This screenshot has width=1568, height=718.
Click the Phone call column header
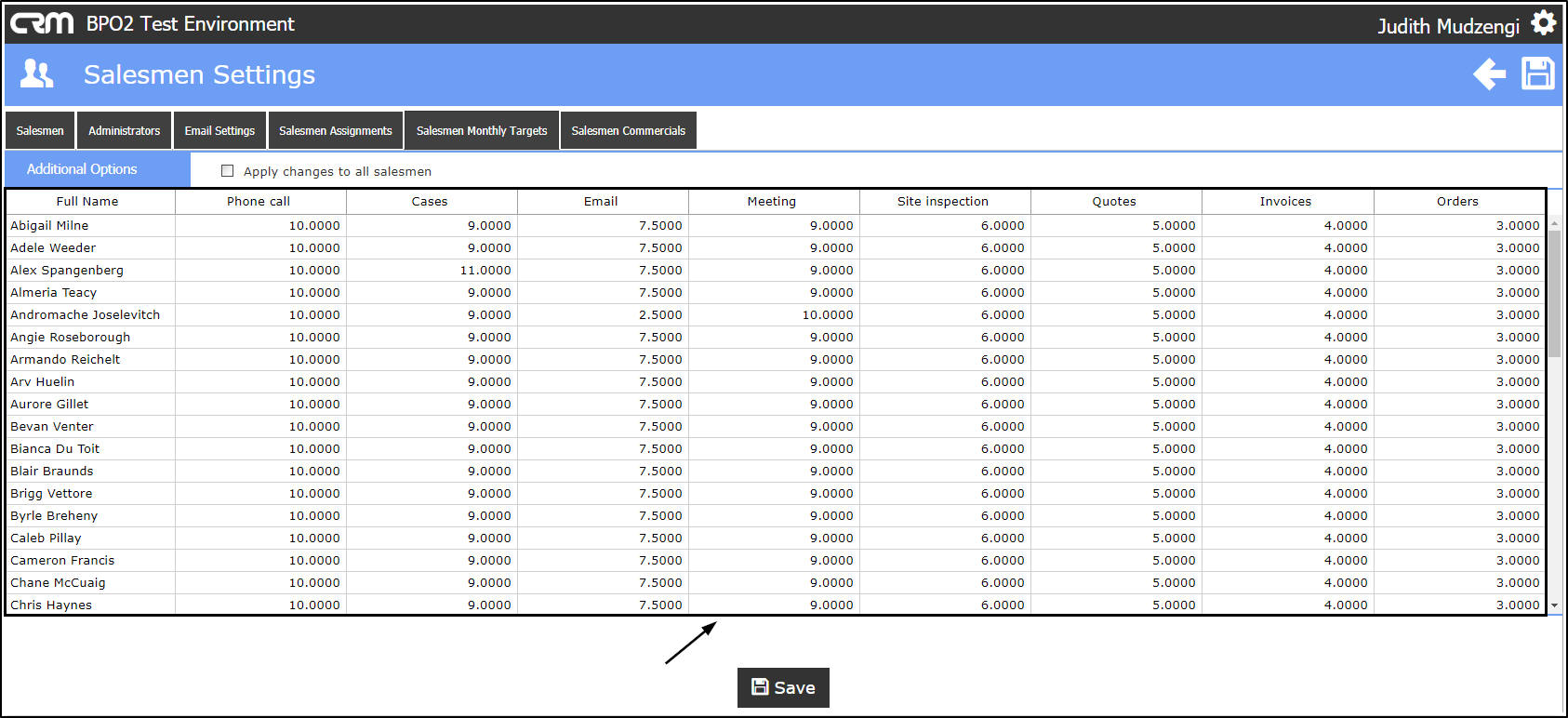[259, 202]
